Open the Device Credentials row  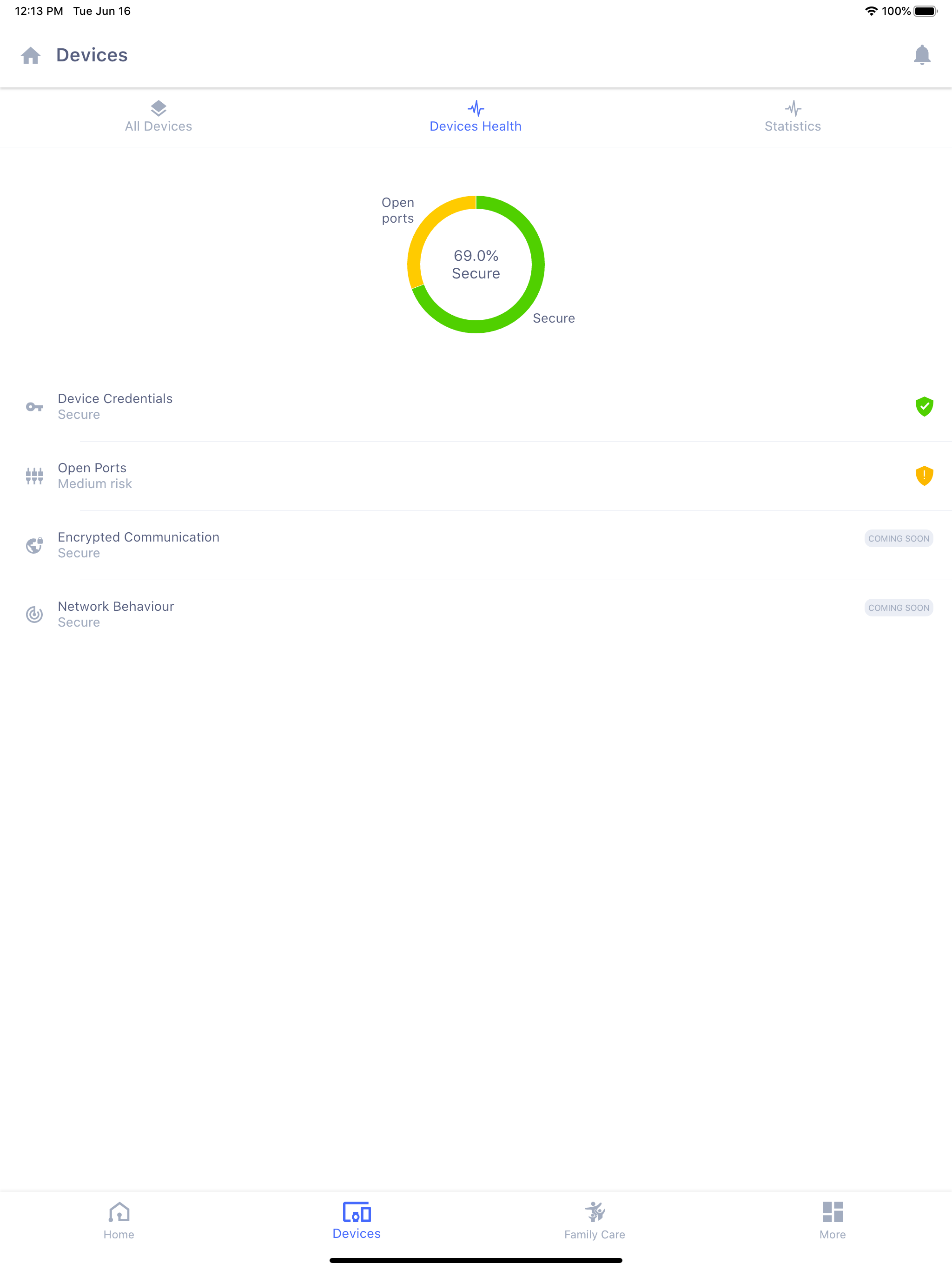[402, 406]
